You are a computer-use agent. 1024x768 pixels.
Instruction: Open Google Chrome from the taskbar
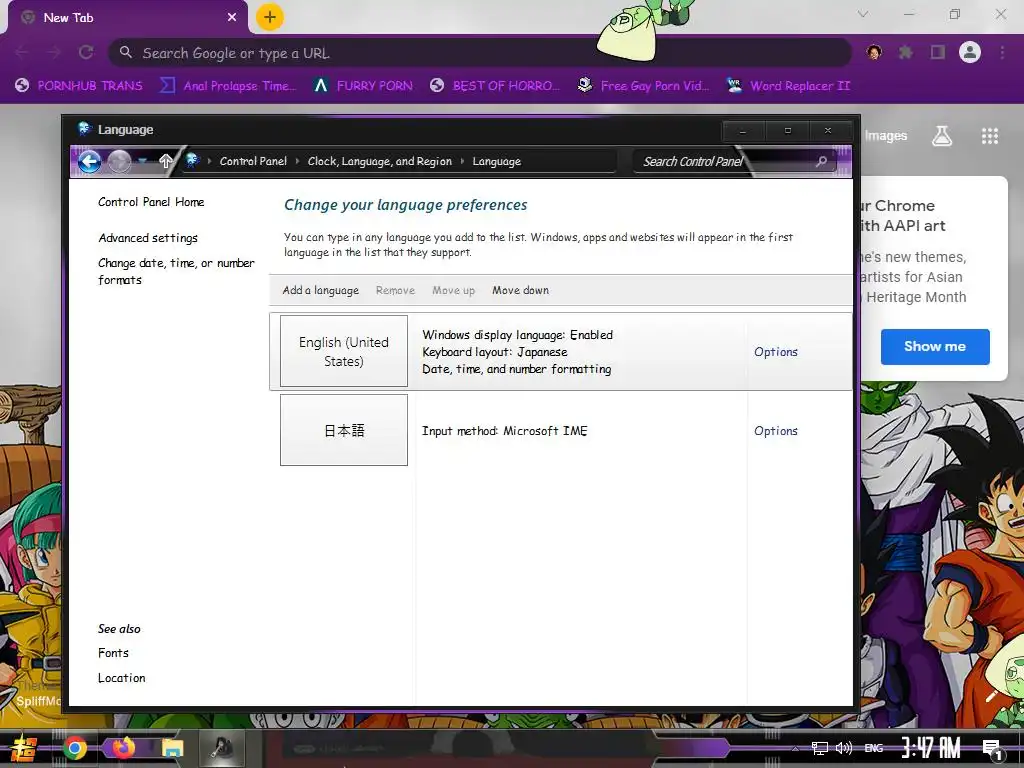[74, 748]
